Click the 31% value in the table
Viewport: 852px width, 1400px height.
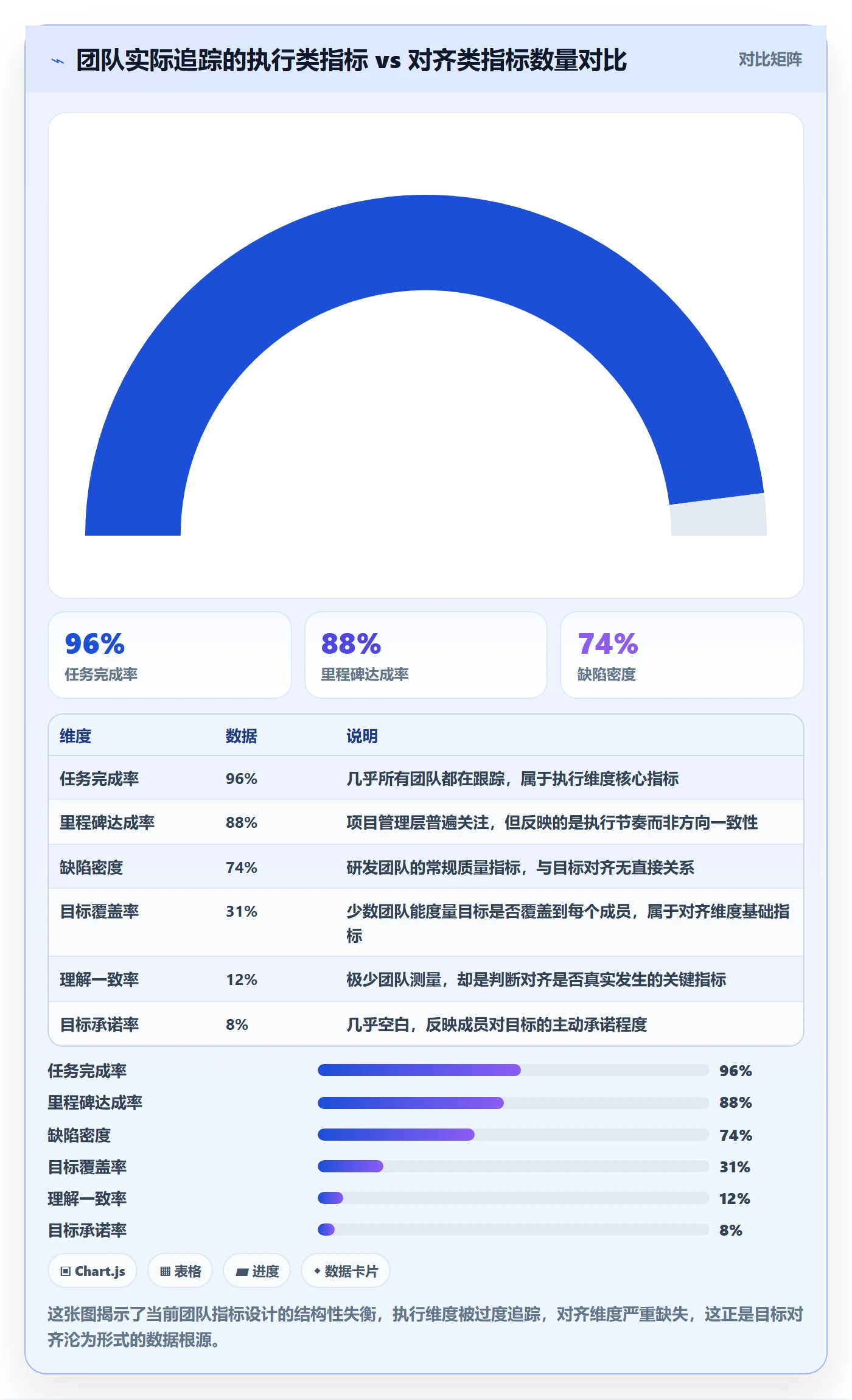(242, 911)
